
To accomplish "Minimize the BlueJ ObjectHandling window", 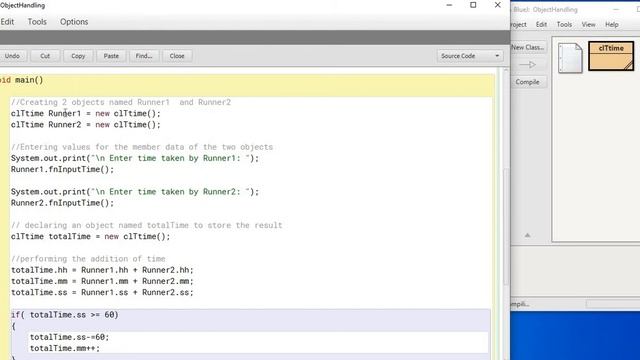I will tap(616, 9).
